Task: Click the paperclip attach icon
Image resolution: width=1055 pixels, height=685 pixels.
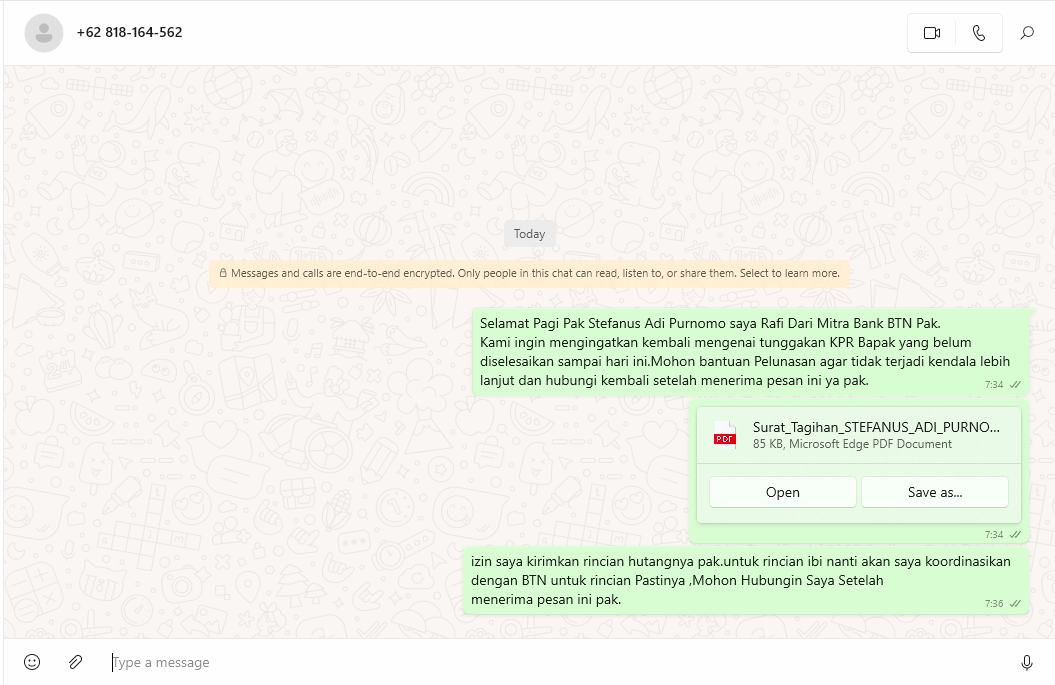Action: [x=75, y=662]
